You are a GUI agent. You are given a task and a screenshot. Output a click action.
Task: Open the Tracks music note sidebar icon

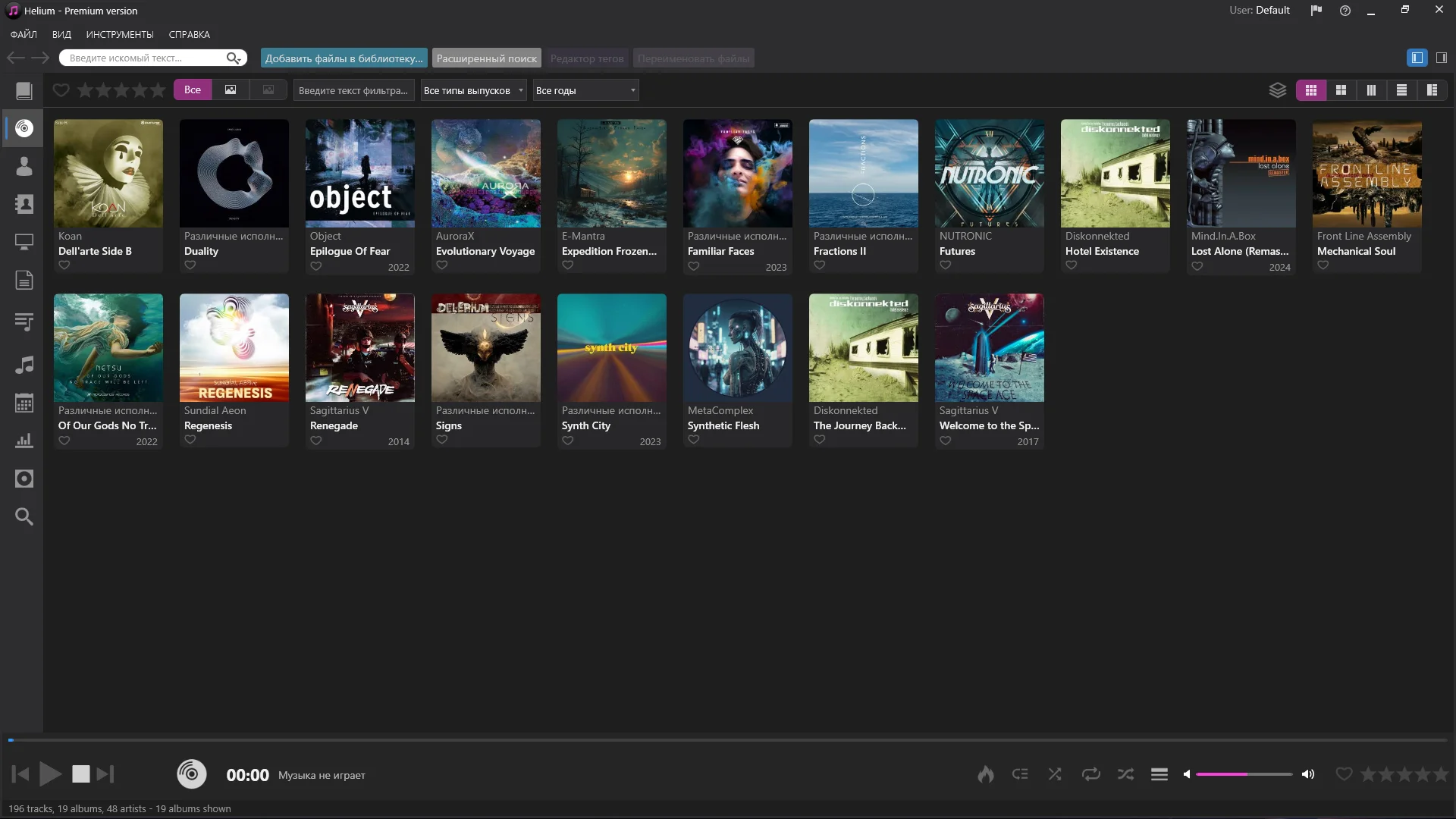[x=24, y=365]
